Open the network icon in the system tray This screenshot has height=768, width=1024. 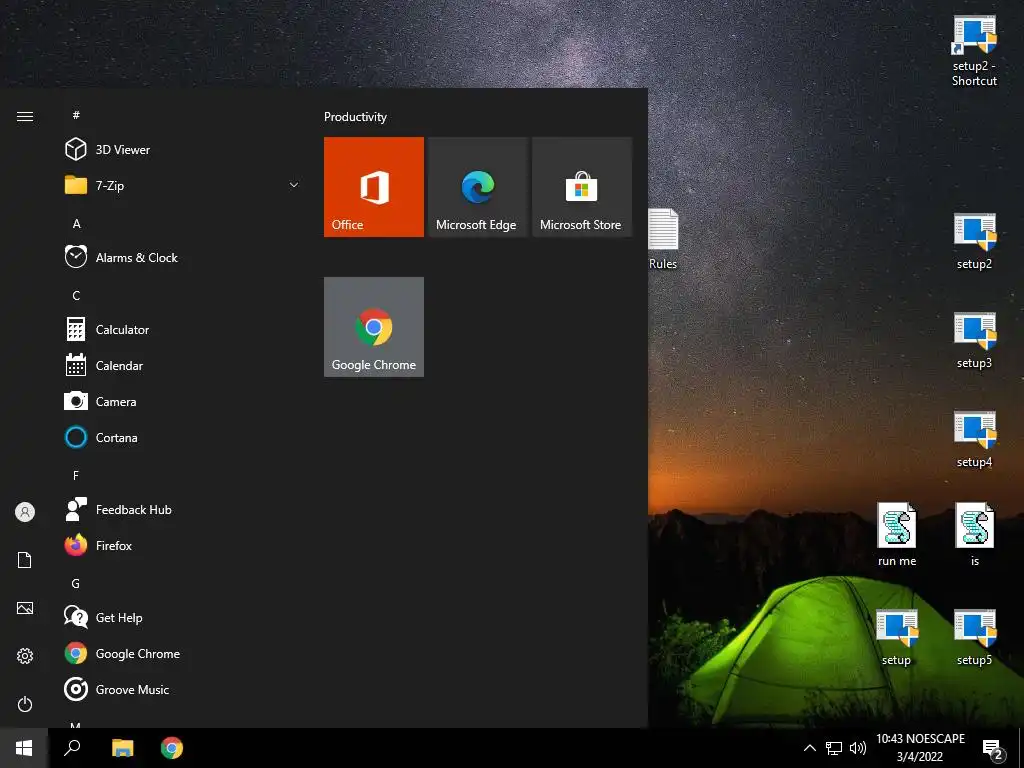pos(834,748)
